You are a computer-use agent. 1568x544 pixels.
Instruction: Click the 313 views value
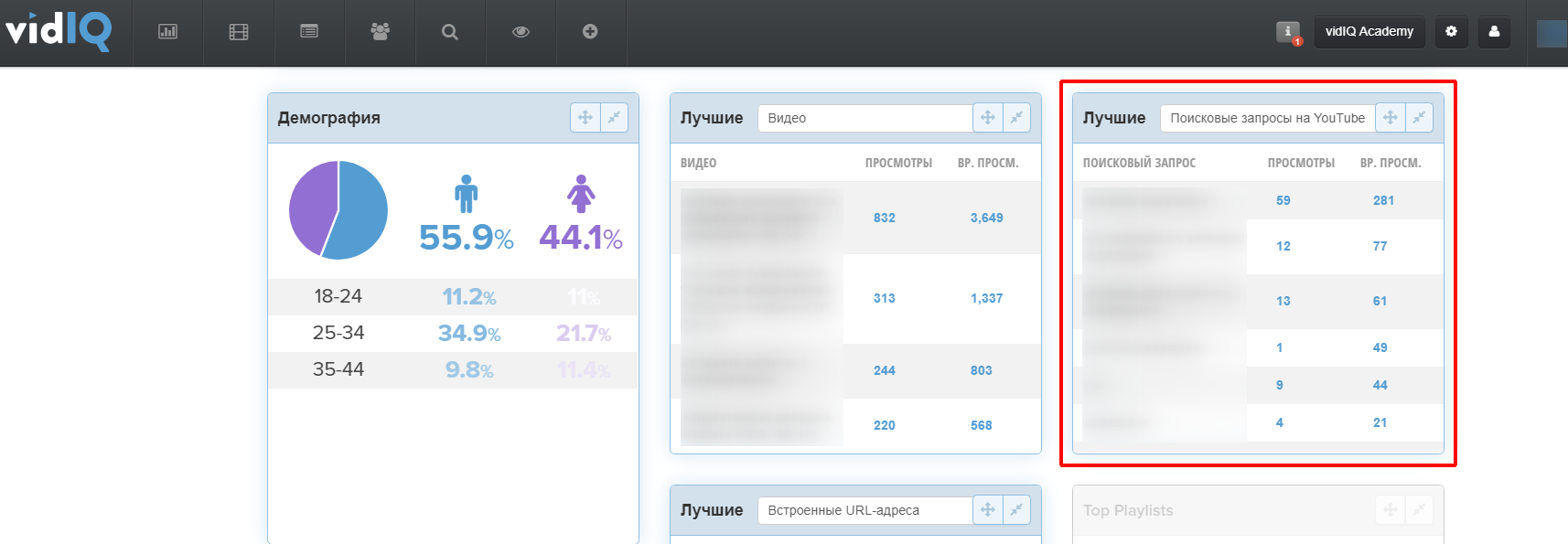coord(885,298)
